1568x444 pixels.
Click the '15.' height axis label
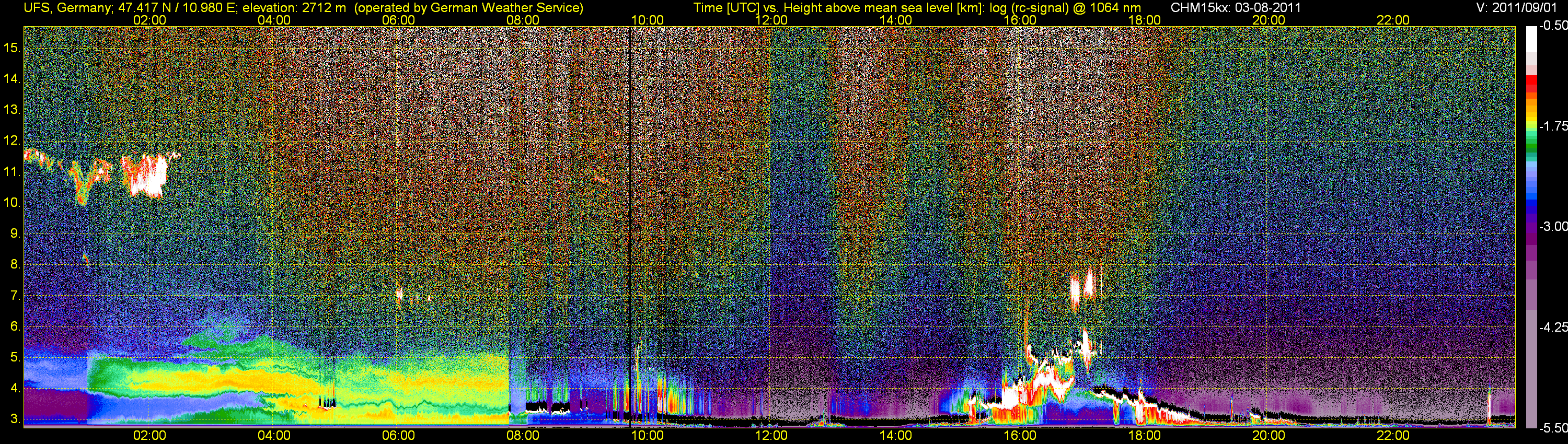(12, 48)
